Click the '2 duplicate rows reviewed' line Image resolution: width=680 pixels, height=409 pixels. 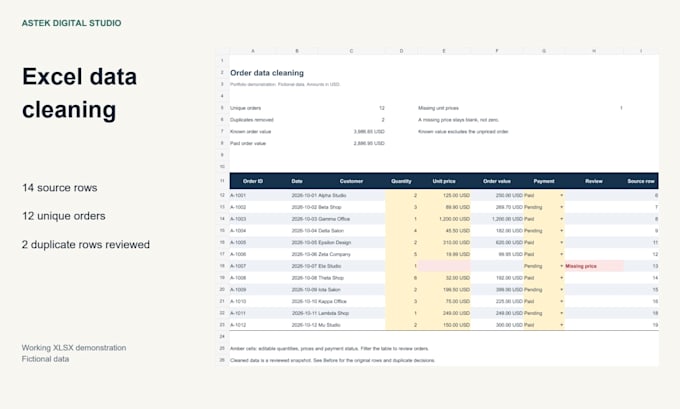point(86,245)
